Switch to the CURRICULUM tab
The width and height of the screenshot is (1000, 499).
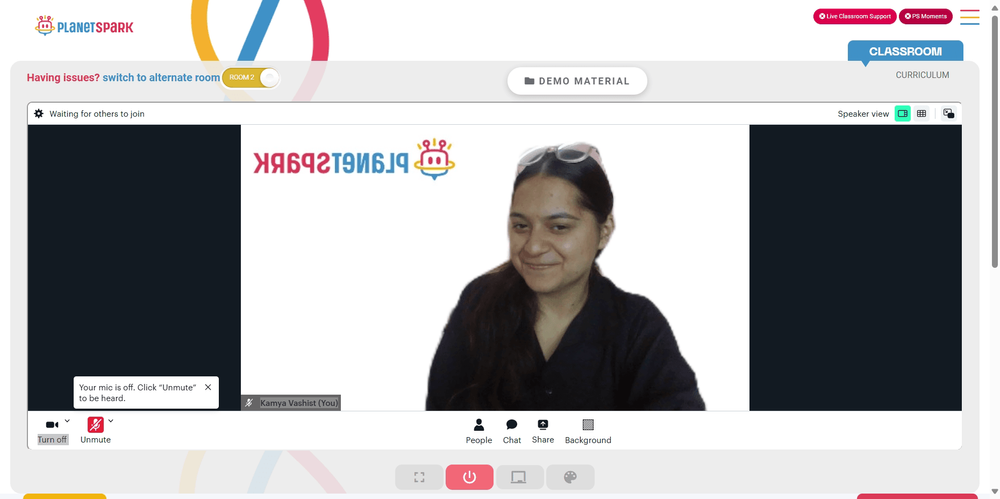pos(922,75)
